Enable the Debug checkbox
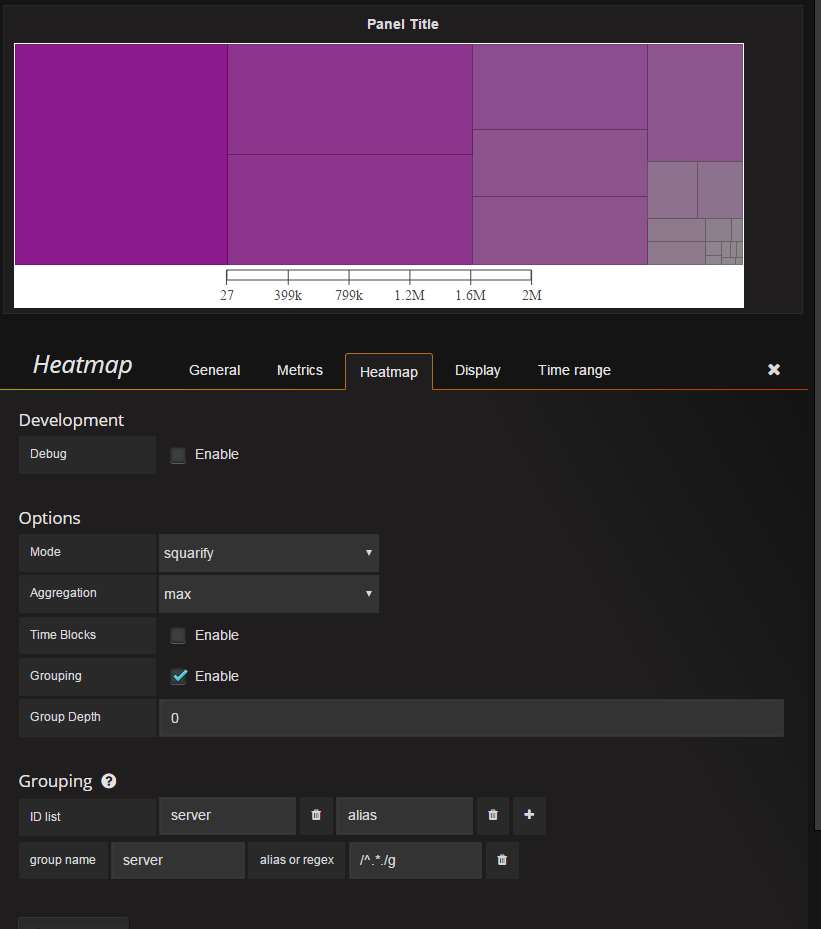 pyautogui.click(x=178, y=455)
